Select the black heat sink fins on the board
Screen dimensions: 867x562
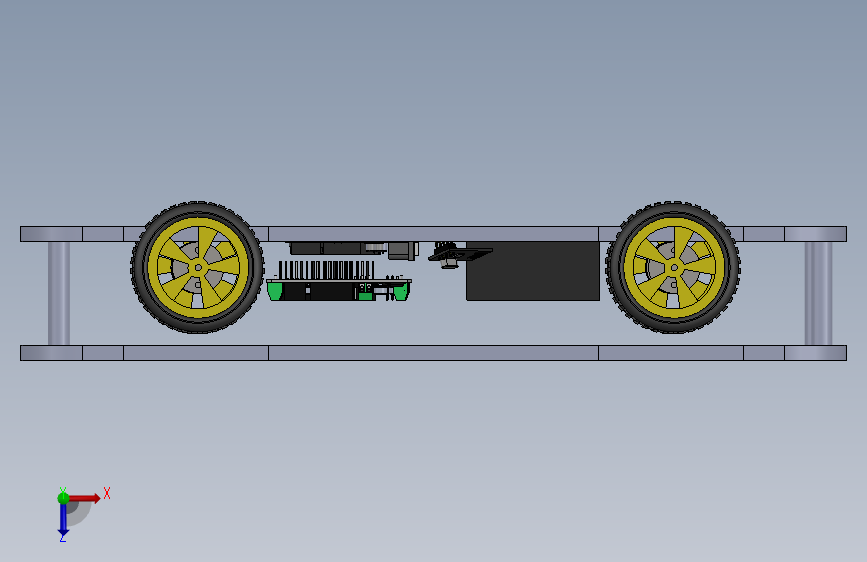[x=326, y=270]
